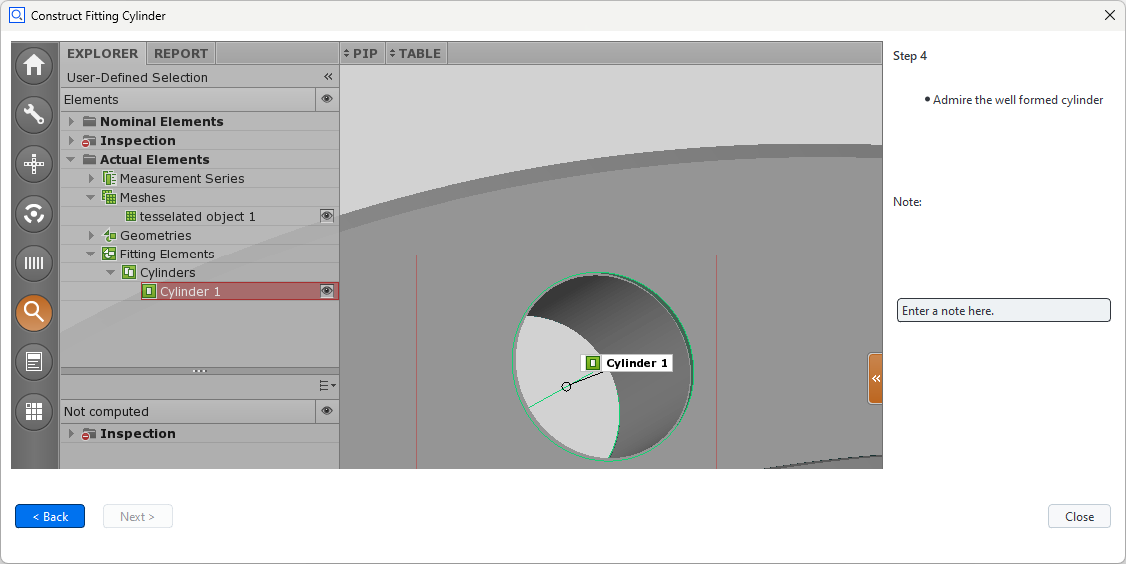1126x564 pixels.
Task: Expand the Measurement Series node
Action: [x=91, y=179]
